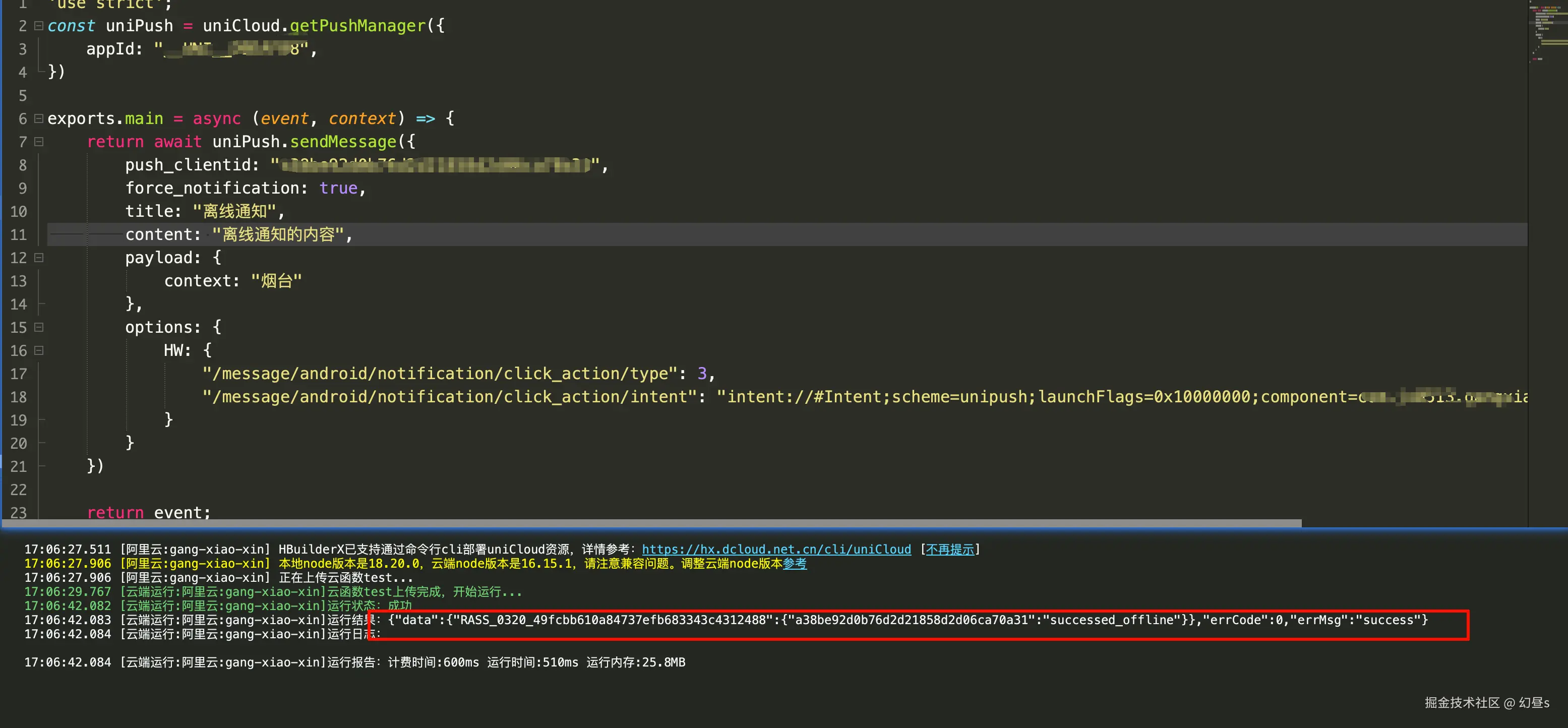
Task: Fold the sendMessage call on line 7
Action: [x=38, y=142]
